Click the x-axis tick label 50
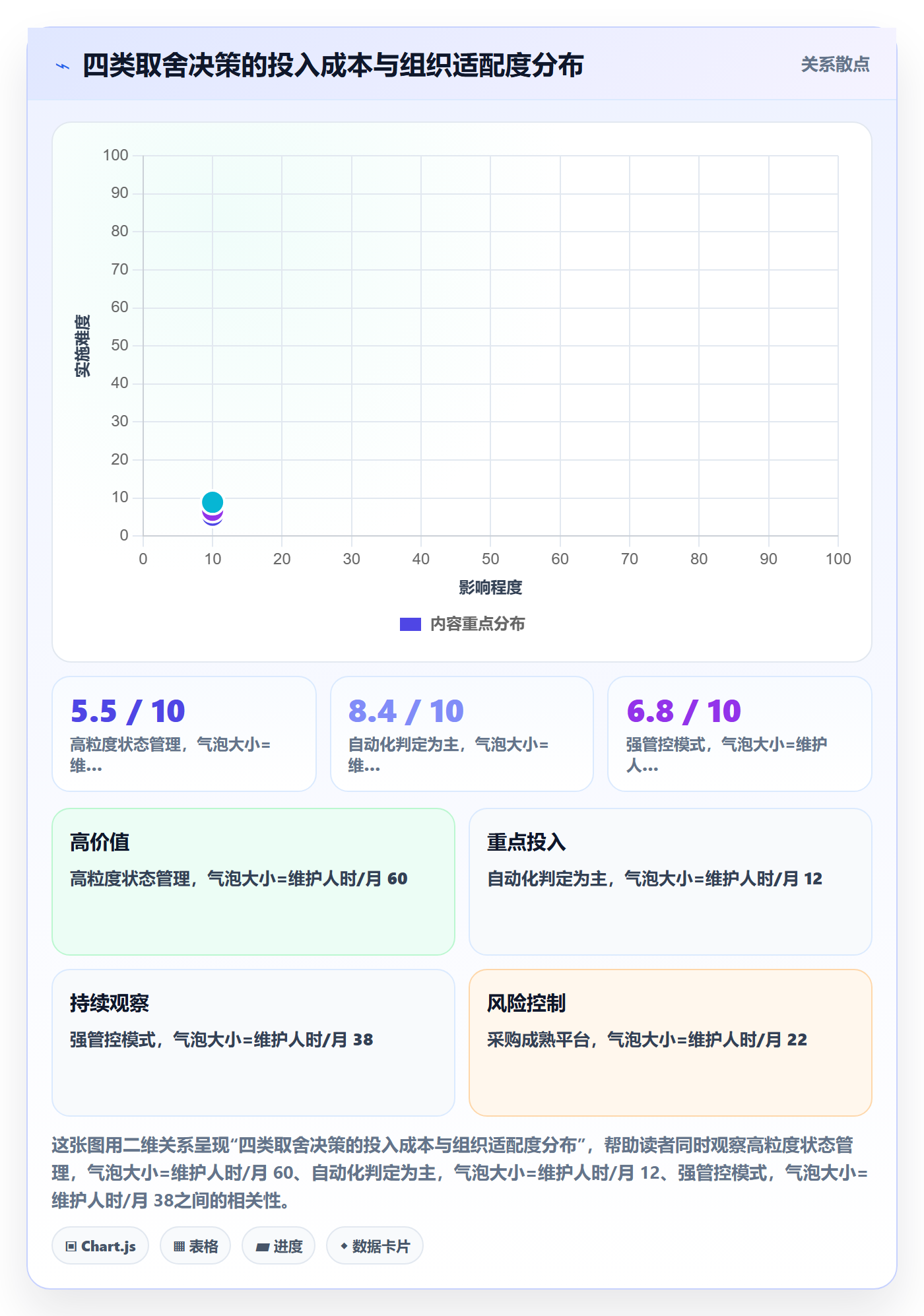Image resolution: width=924 pixels, height=1316 pixels. [x=490, y=559]
